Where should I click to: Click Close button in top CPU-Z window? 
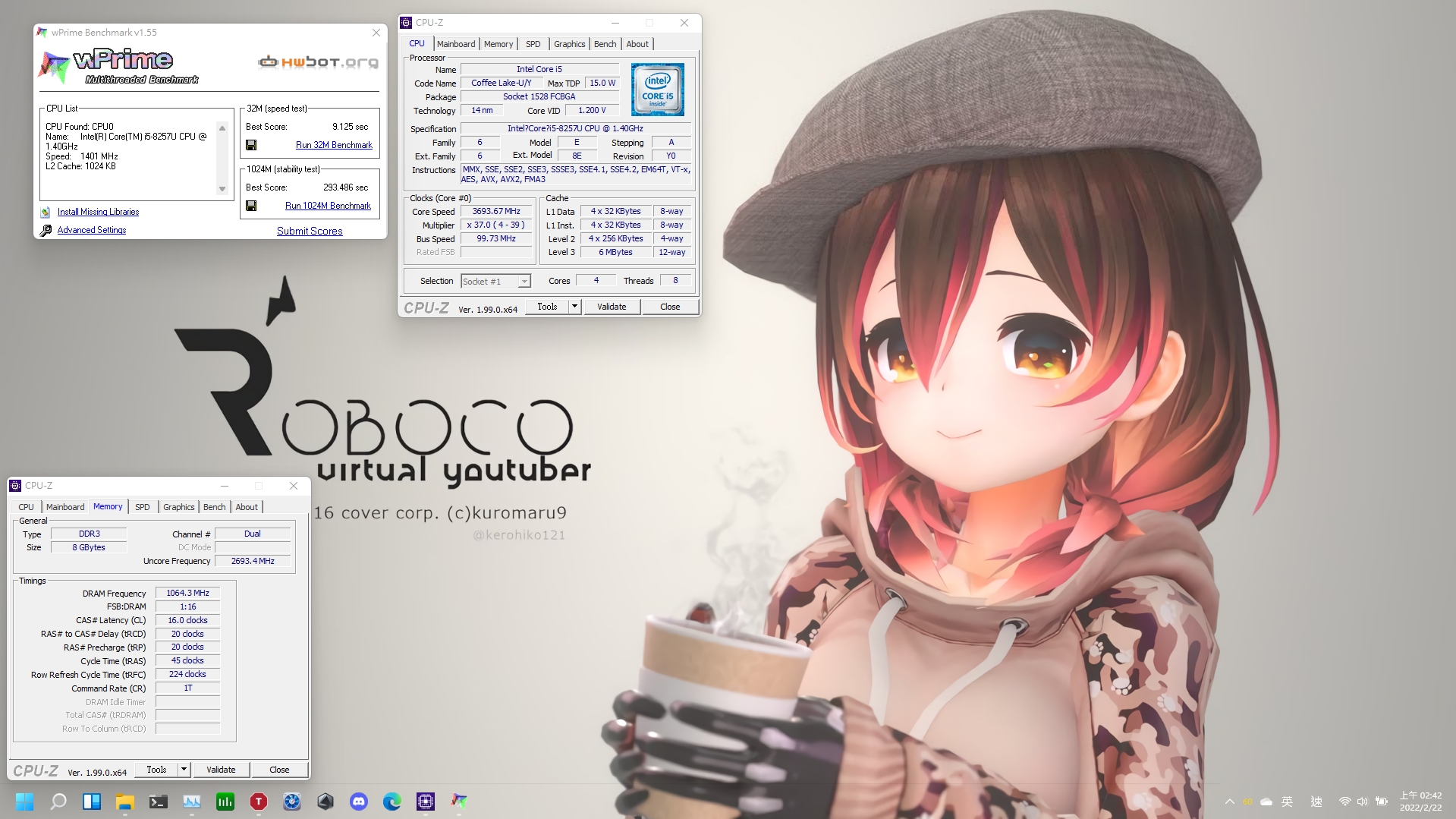[x=670, y=307]
